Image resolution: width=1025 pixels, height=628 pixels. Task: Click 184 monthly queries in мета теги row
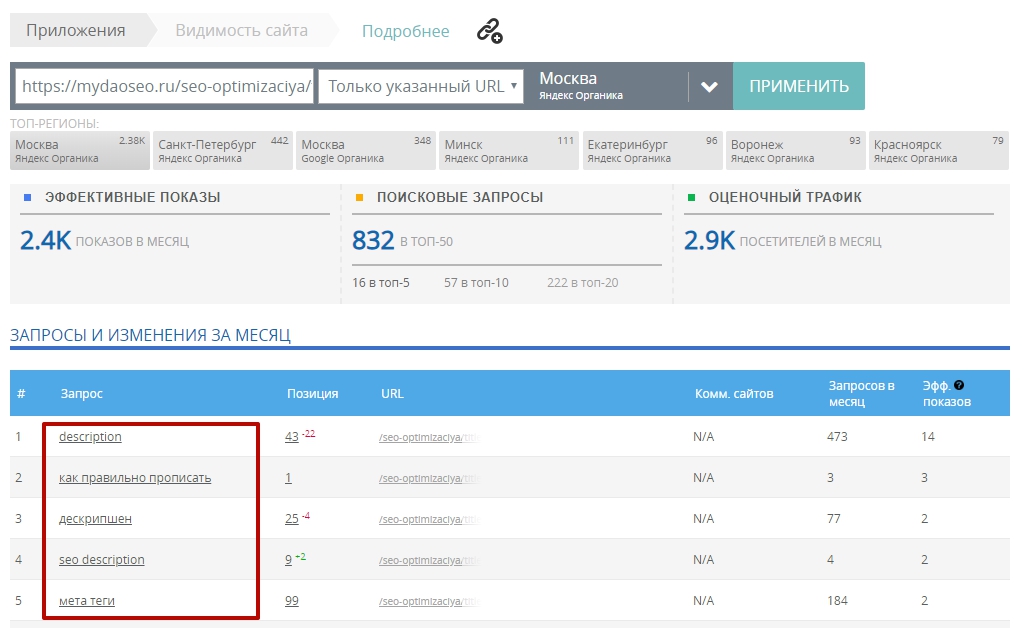click(837, 601)
